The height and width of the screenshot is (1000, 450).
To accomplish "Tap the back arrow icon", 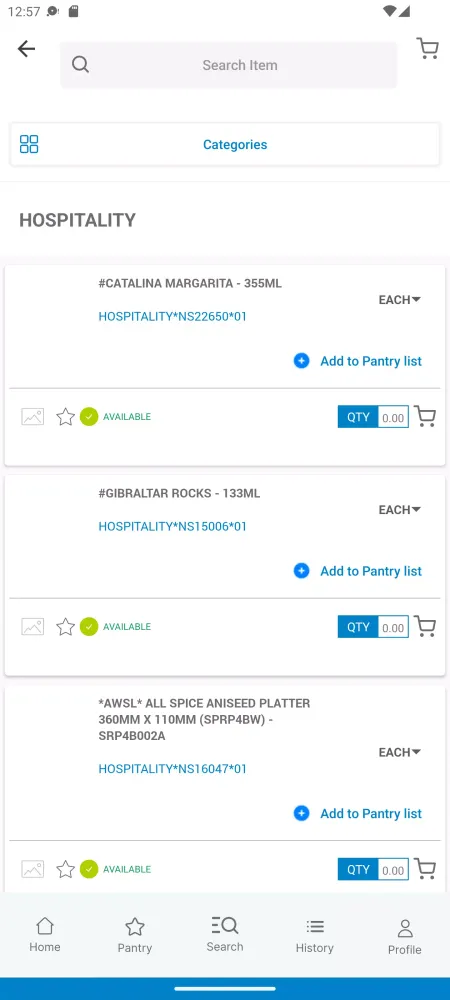I will pos(26,48).
